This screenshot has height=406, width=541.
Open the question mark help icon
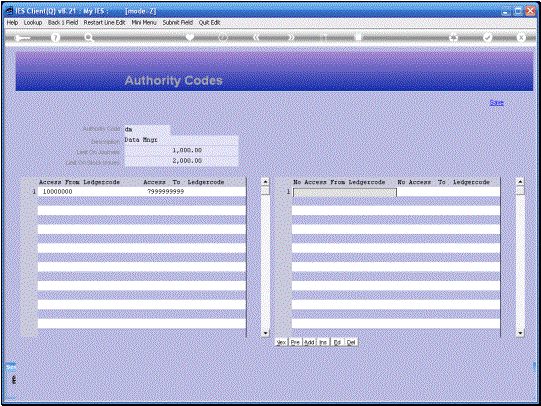tap(55, 38)
